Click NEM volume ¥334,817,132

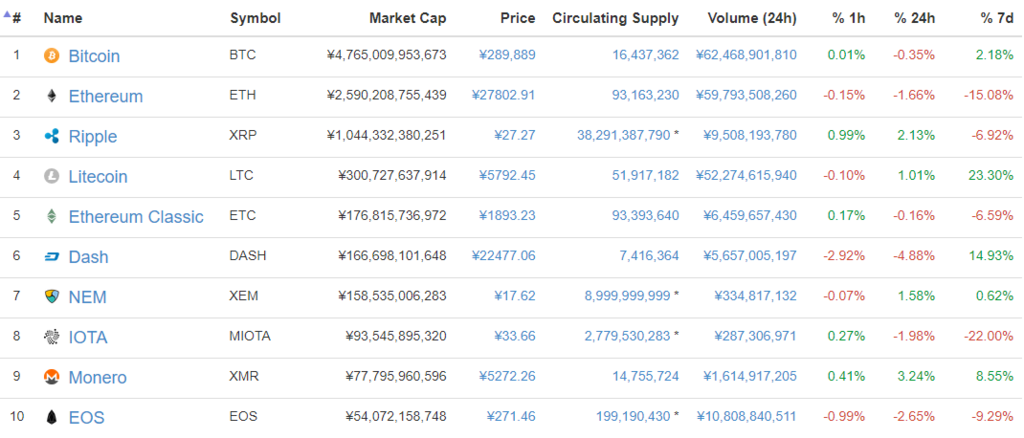click(x=756, y=296)
